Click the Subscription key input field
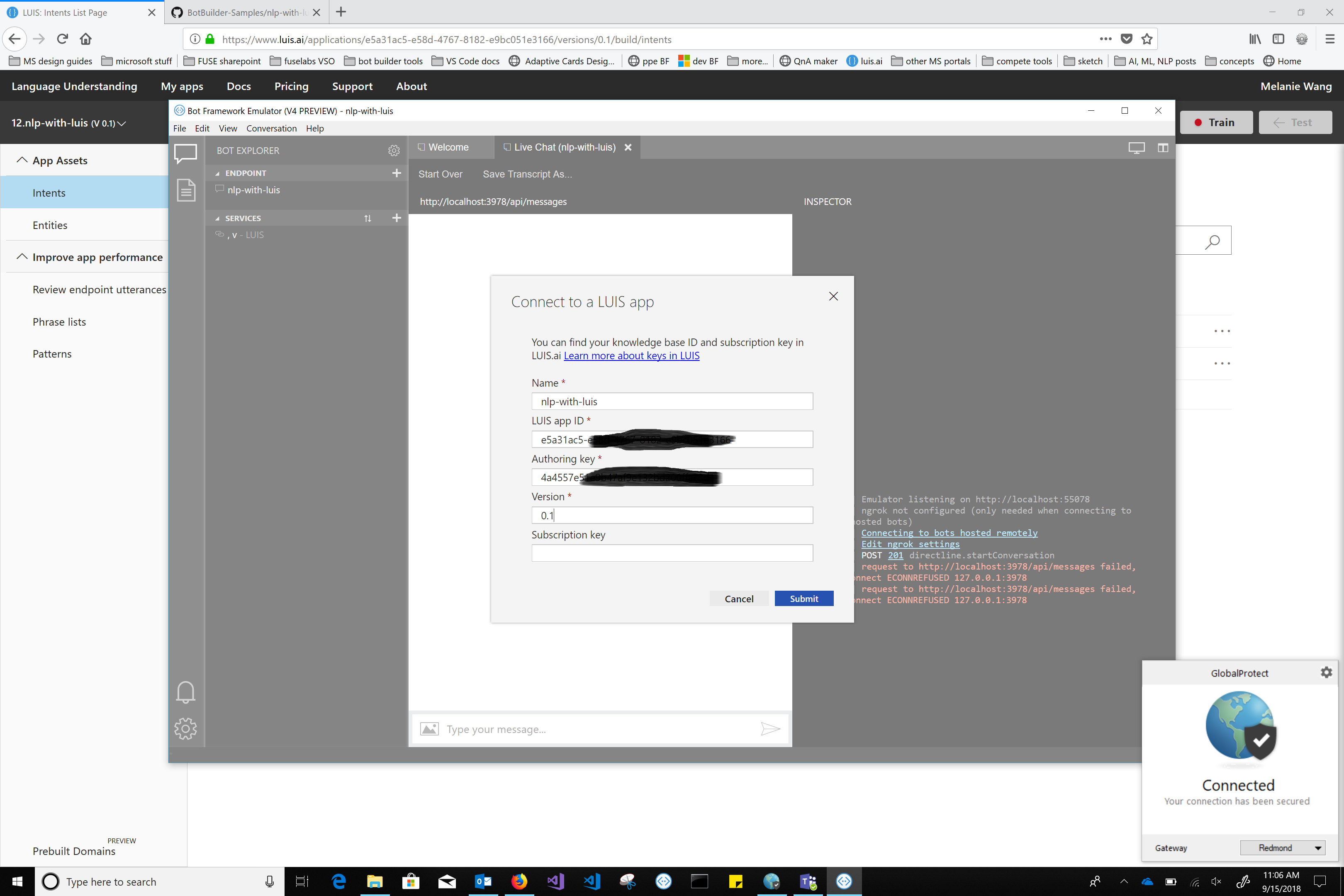 pos(672,553)
